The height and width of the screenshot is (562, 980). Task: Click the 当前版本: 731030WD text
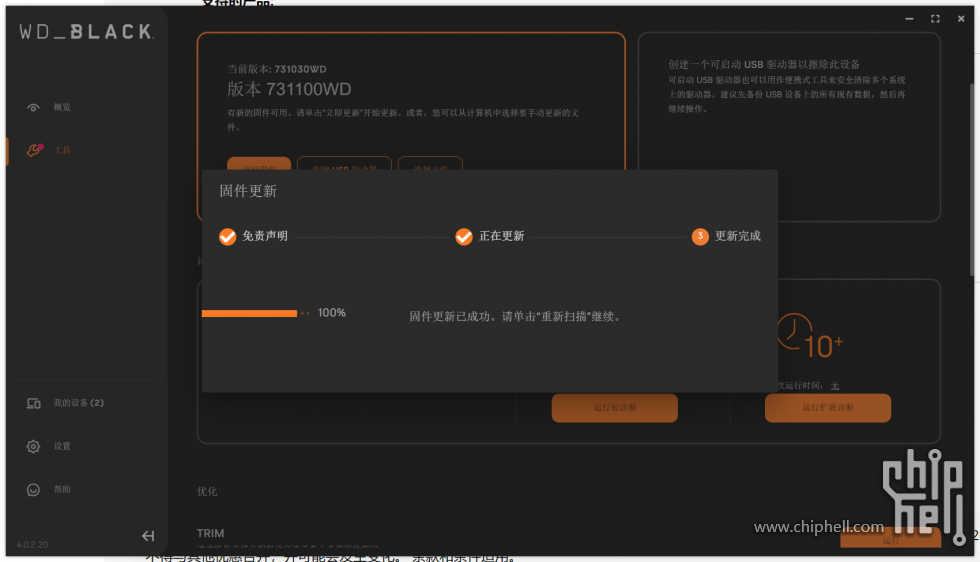tap(276, 69)
